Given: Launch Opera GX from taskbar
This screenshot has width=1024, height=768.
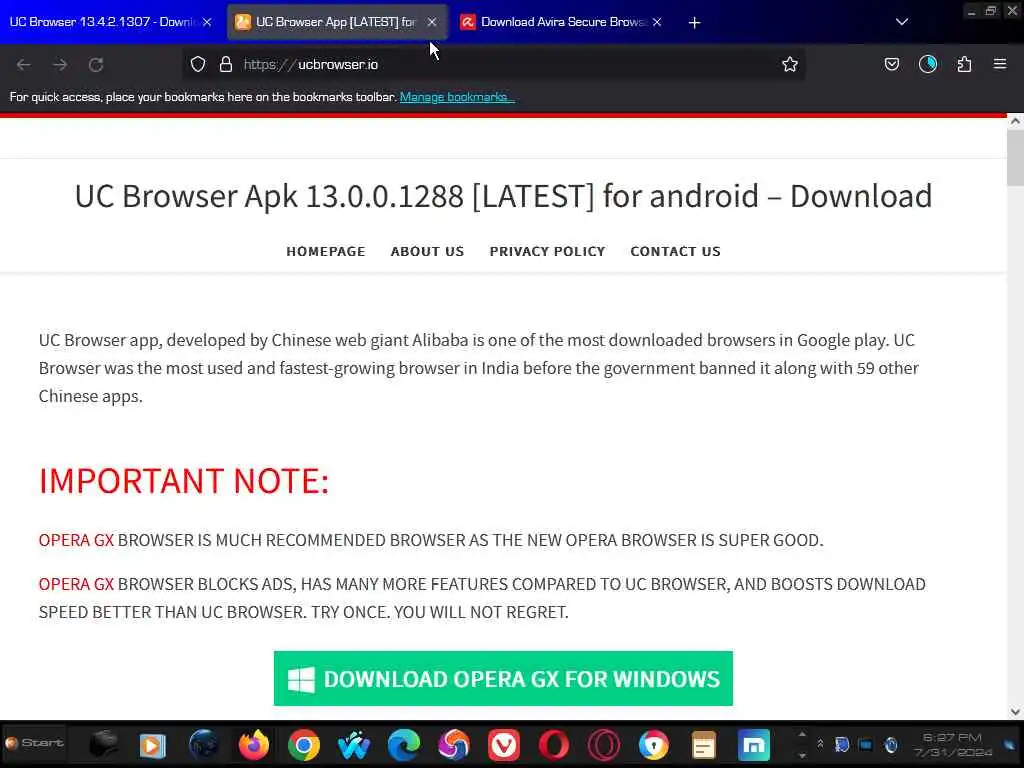Looking at the screenshot, I should point(604,745).
